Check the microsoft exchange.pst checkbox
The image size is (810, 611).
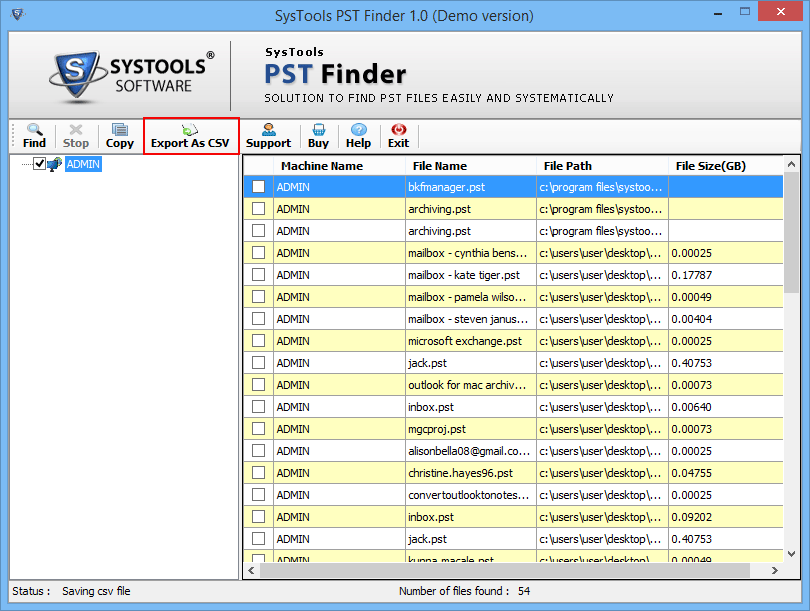click(x=258, y=341)
